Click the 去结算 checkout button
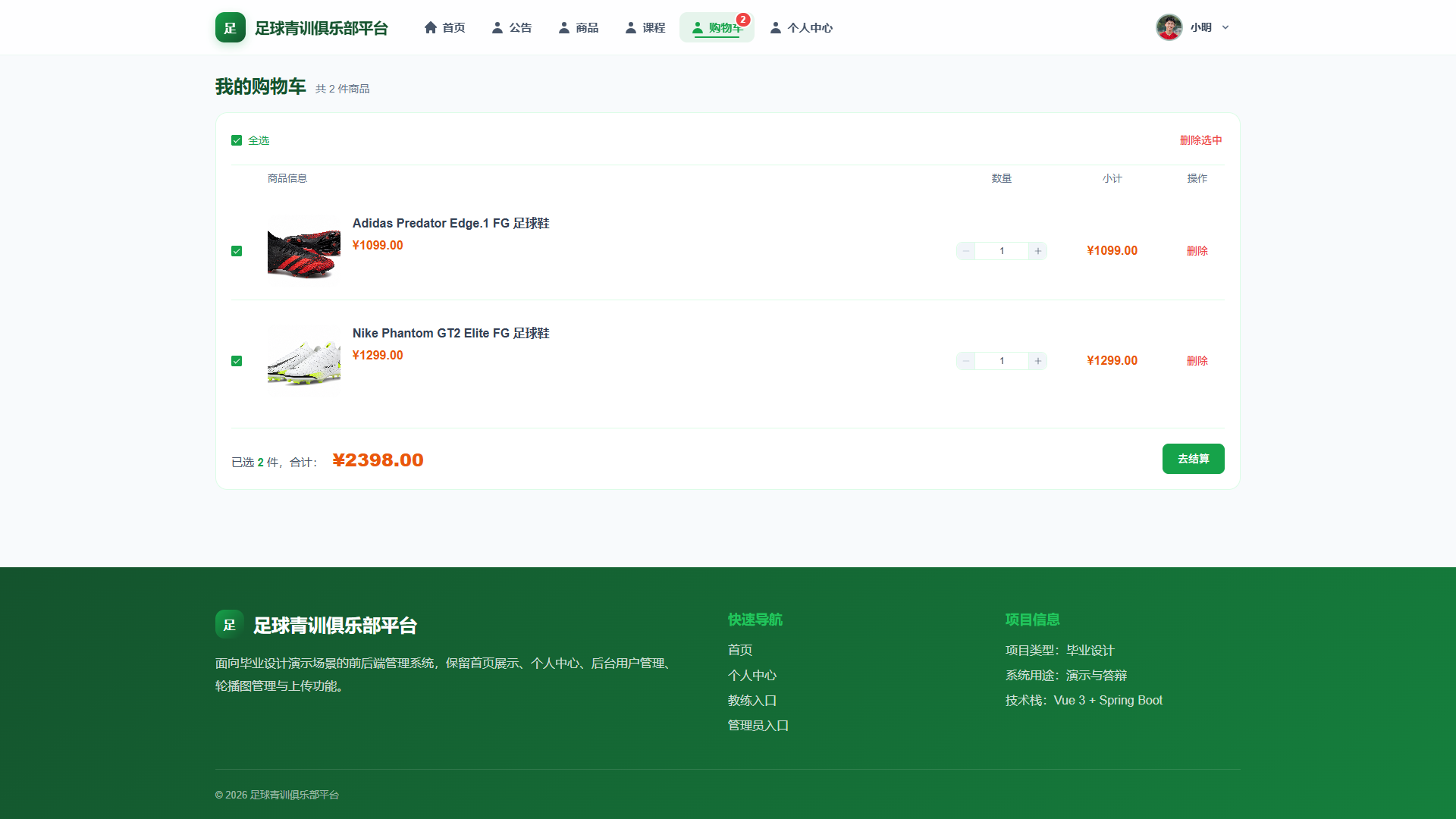Image resolution: width=1456 pixels, height=819 pixels. (1194, 459)
